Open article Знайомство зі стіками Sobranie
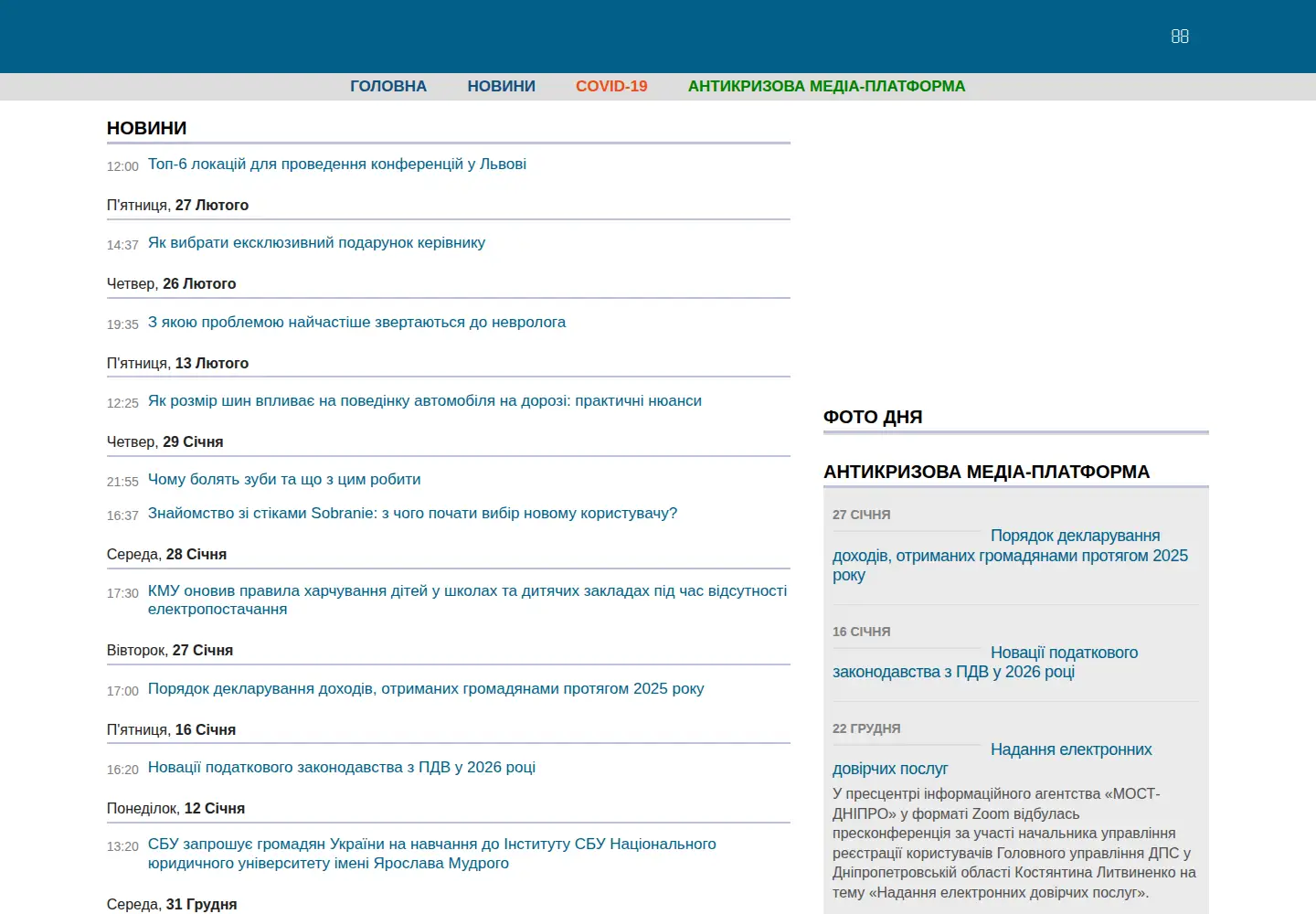 pos(413,514)
